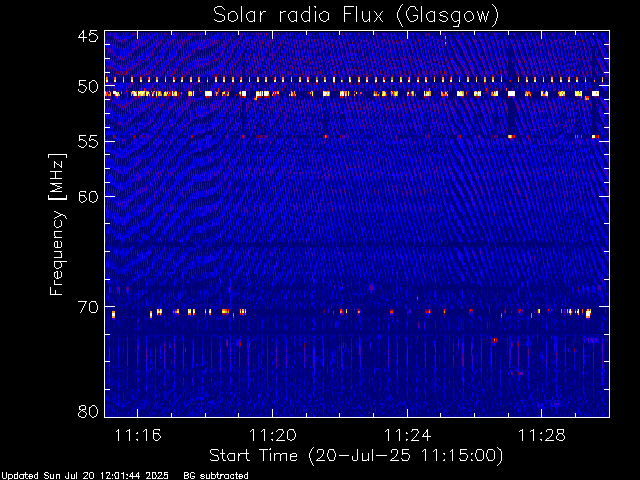This screenshot has width=640, height=480.
Task: Click the 11:16 time tick label
Action: click(138, 436)
